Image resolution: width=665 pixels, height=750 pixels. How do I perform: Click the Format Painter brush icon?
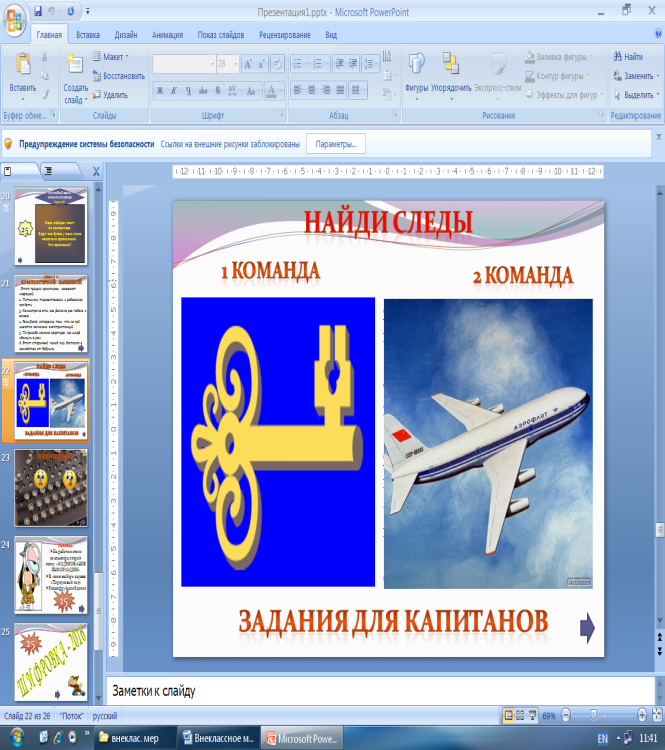(x=44, y=95)
